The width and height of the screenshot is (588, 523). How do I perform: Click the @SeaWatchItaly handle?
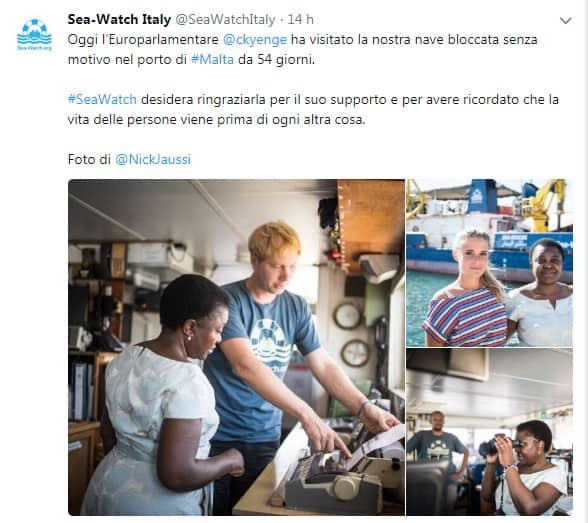[225, 19]
